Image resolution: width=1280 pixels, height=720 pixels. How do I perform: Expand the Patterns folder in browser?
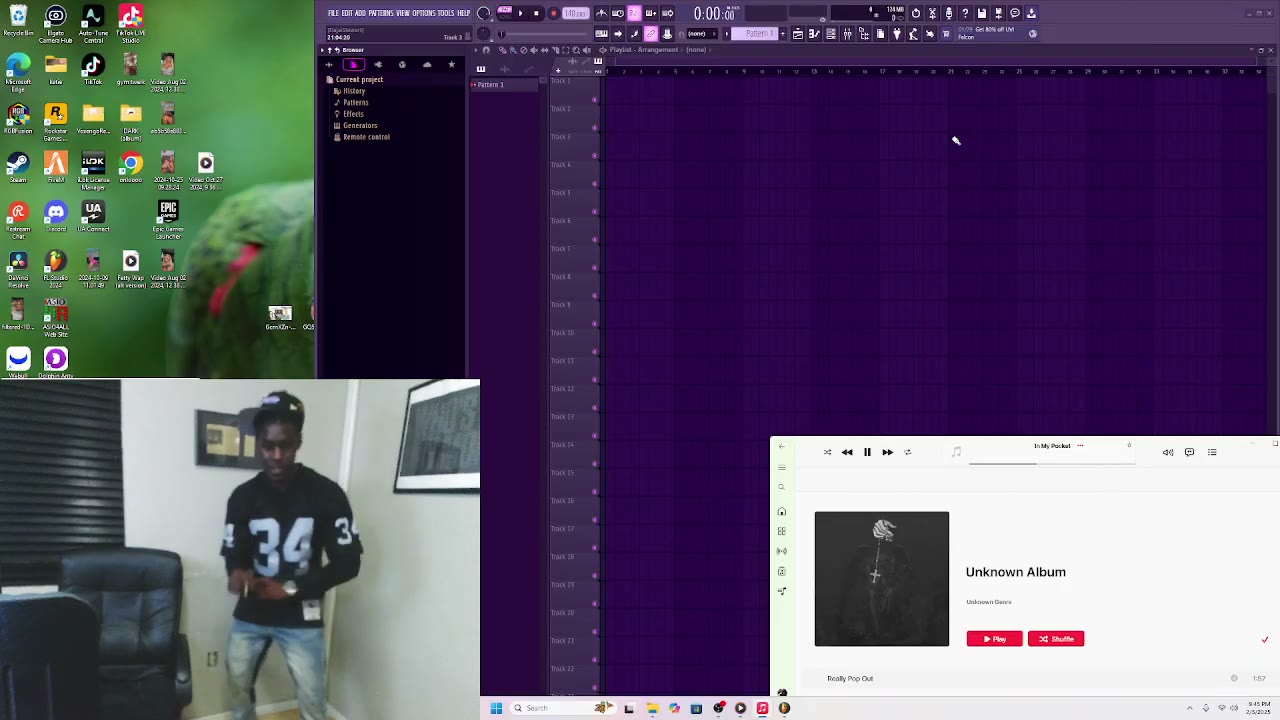(x=355, y=102)
